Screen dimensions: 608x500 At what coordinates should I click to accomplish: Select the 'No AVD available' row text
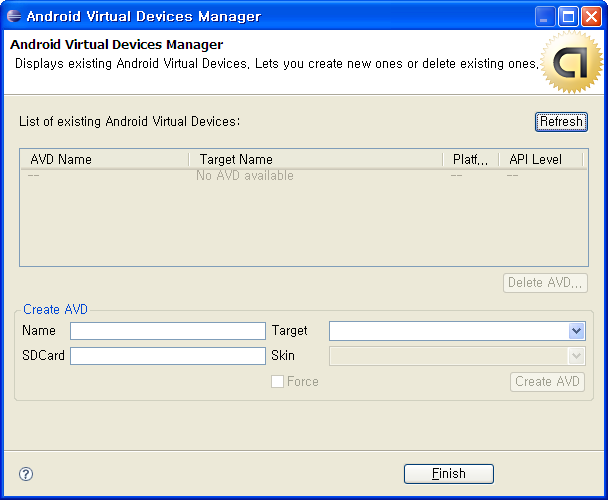[x=245, y=176]
